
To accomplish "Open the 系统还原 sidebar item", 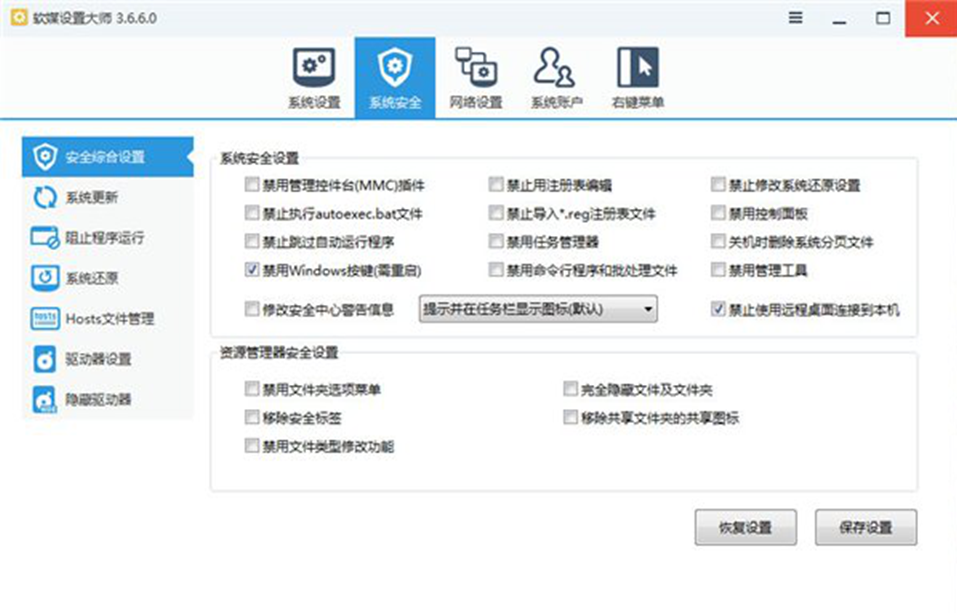I will [x=90, y=278].
